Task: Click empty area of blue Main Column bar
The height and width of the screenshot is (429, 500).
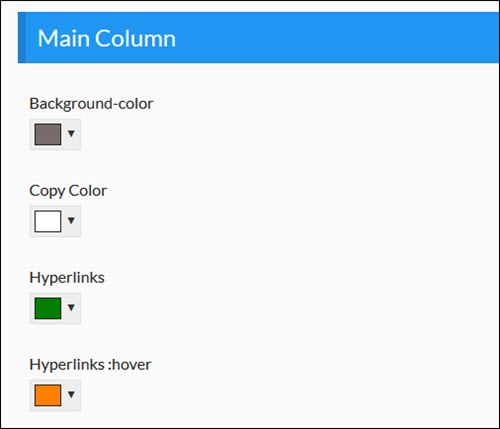Action: (x=333, y=37)
